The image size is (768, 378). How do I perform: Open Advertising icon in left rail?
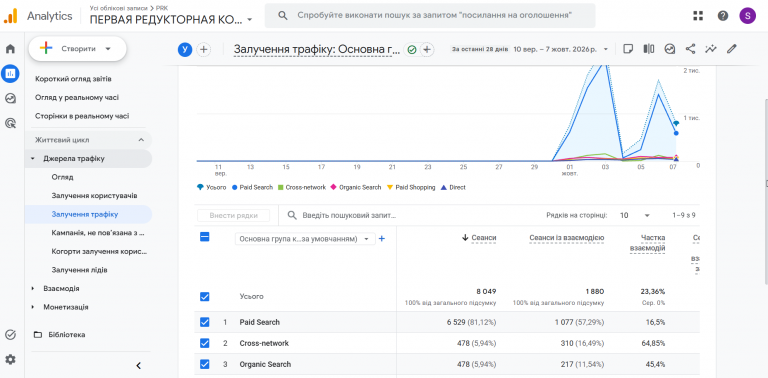click(10, 122)
